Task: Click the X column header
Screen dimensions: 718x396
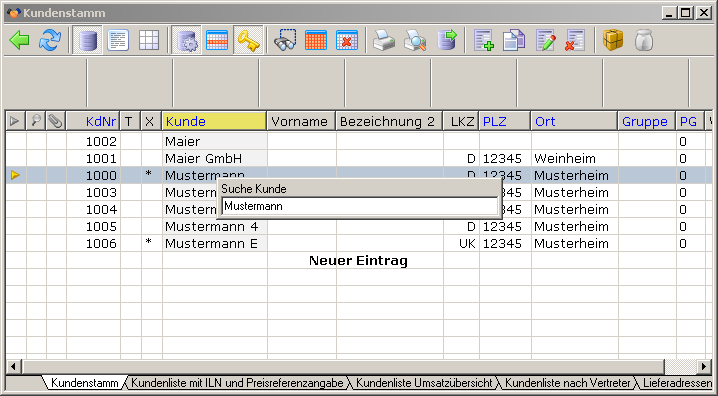Action: [x=152, y=121]
